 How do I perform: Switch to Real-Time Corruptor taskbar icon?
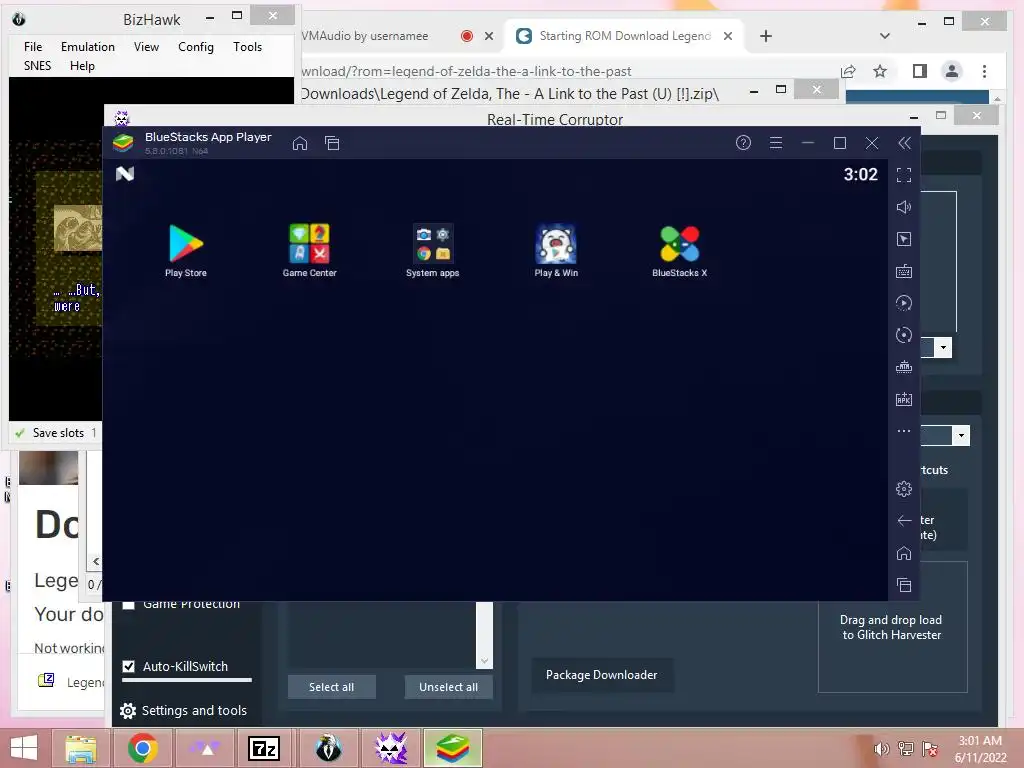[x=391, y=748]
